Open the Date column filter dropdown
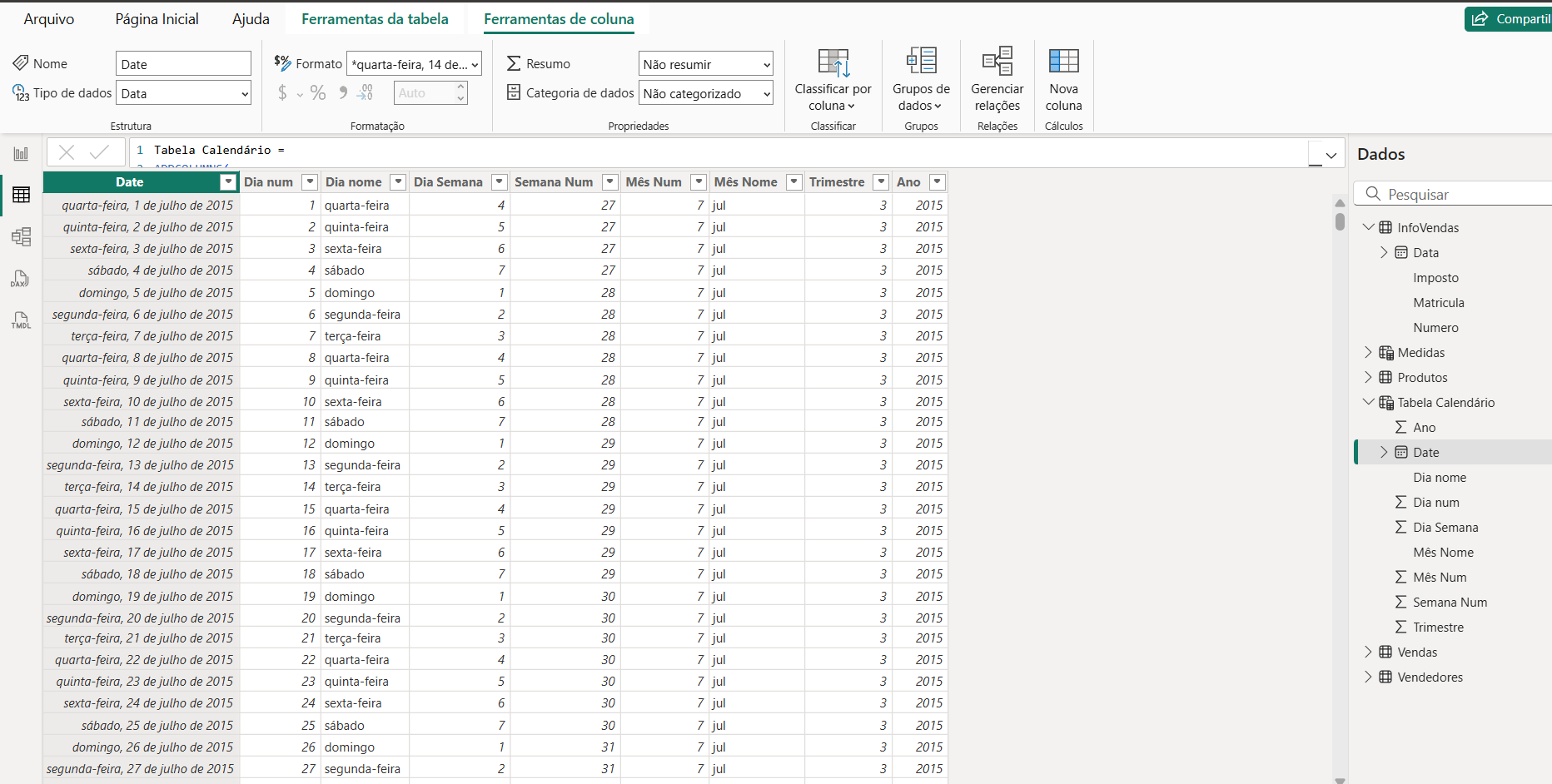The height and width of the screenshot is (784, 1552). (227, 182)
